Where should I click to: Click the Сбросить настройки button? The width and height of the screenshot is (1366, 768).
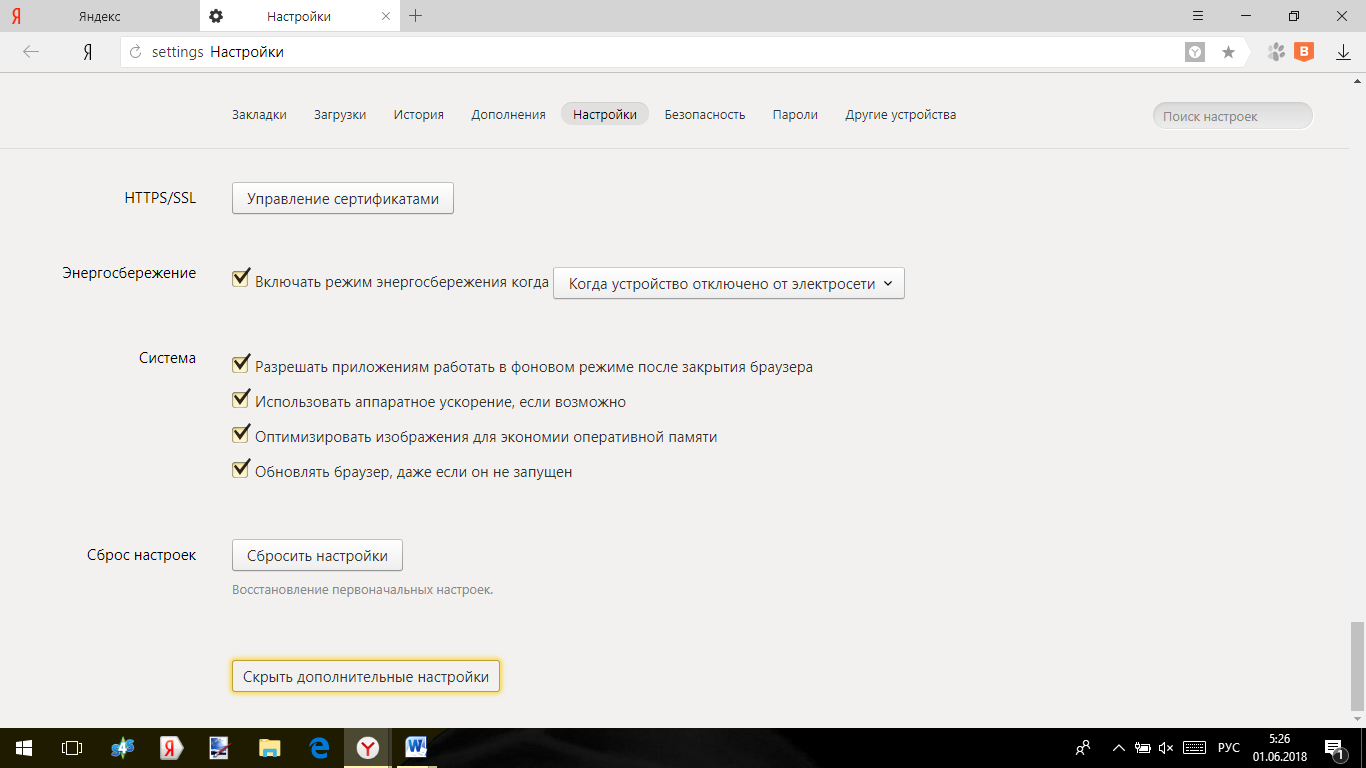click(x=317, y=556)
